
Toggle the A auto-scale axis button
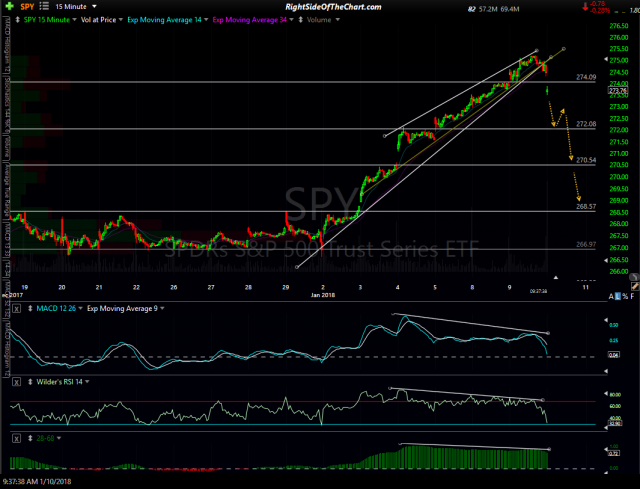point(611,296)
